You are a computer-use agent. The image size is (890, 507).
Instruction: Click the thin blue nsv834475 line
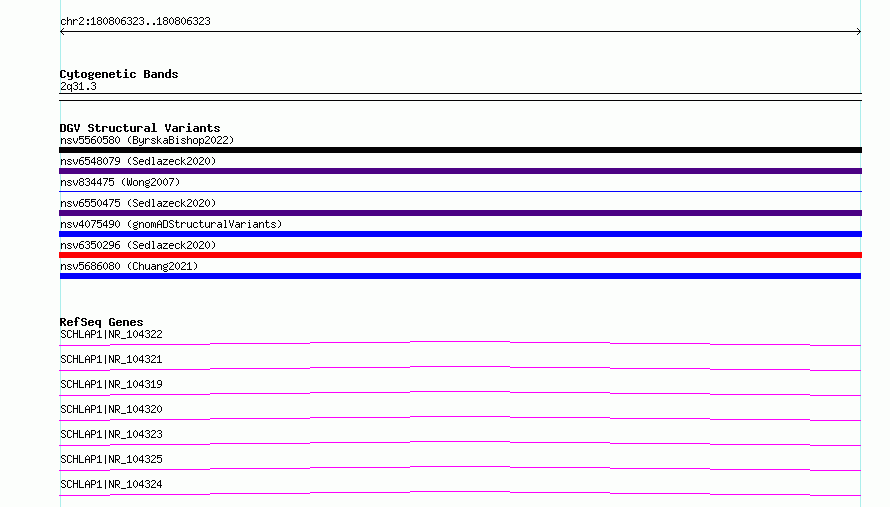pos(460,191)
